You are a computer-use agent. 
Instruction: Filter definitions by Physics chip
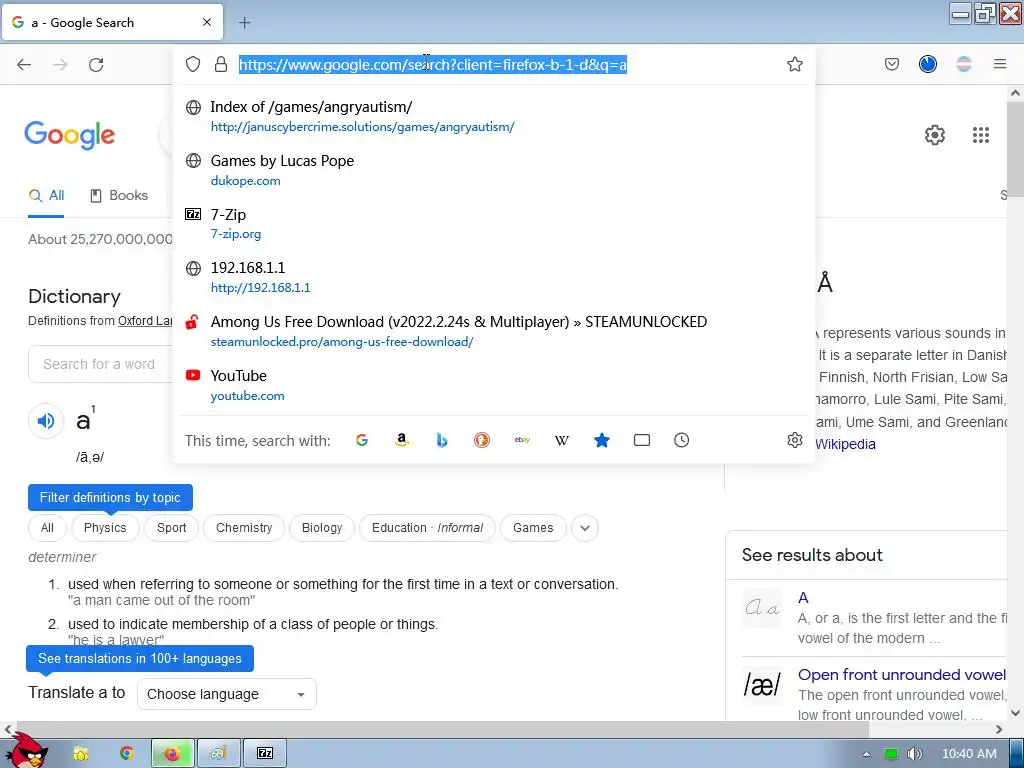pyautogui.click(x=105, y=528)
